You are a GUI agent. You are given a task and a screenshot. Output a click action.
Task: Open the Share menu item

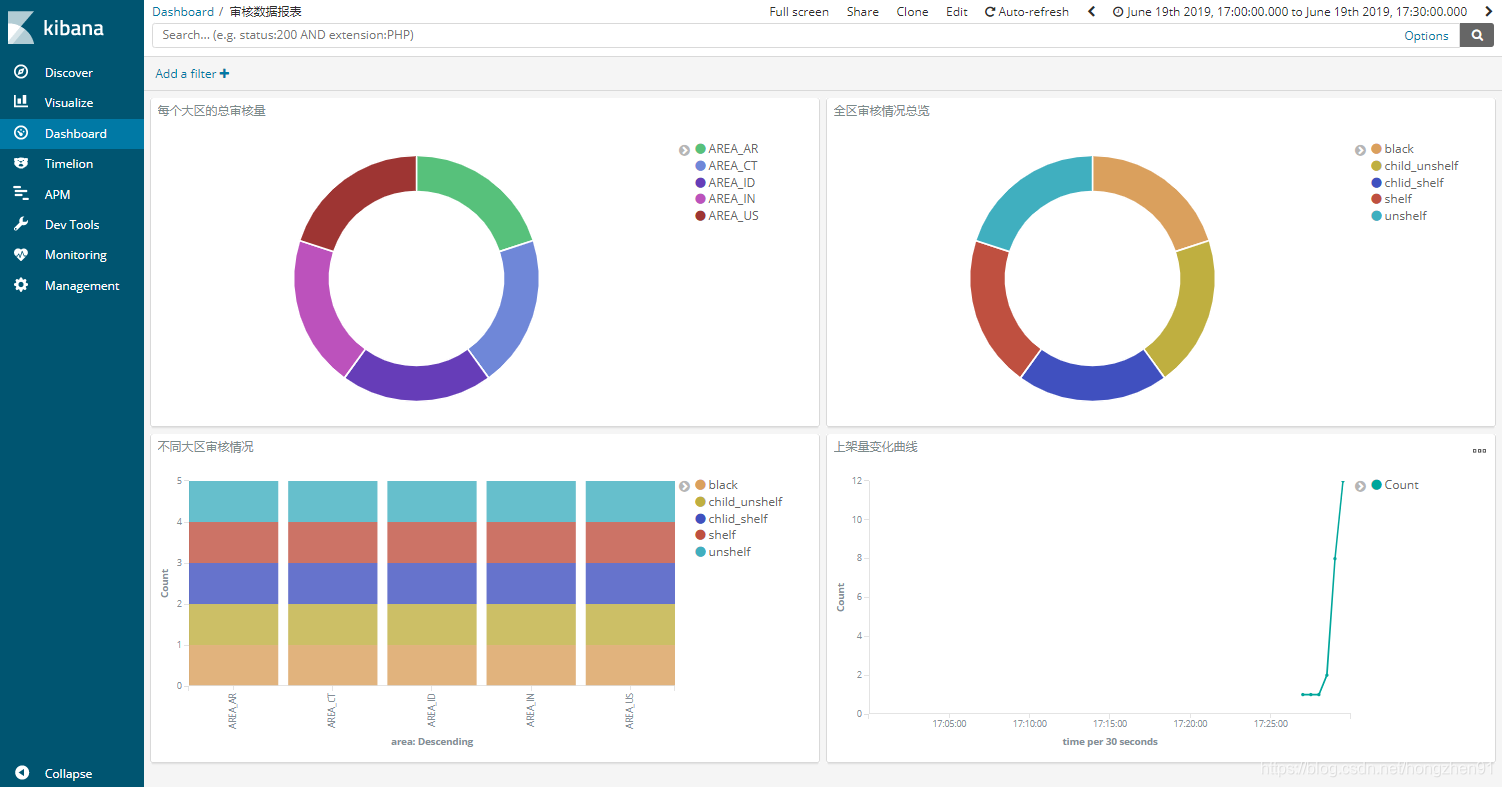point(862,12)
